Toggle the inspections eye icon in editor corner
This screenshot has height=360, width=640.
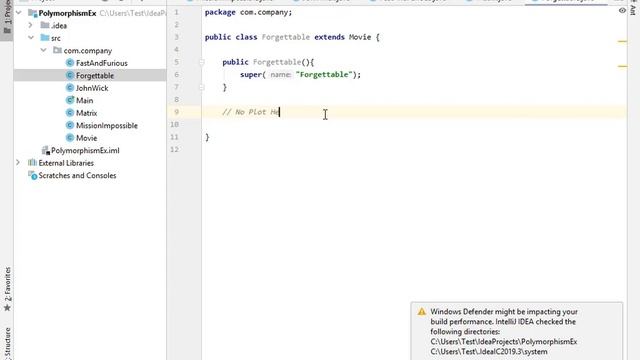[622, 11]
